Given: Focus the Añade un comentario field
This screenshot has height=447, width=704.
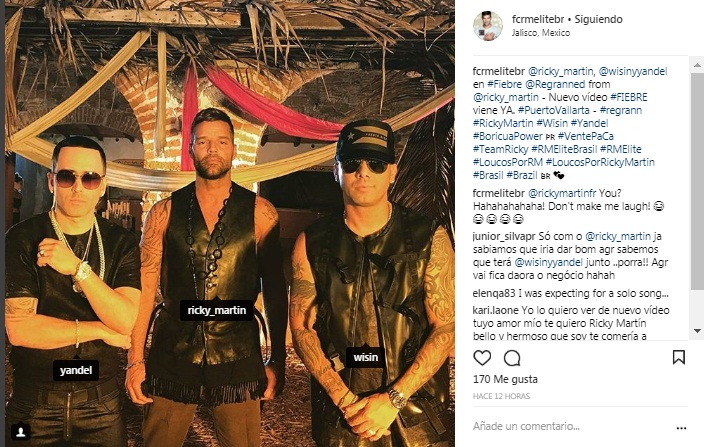Looking at the screenshot, I should [570, 426].
